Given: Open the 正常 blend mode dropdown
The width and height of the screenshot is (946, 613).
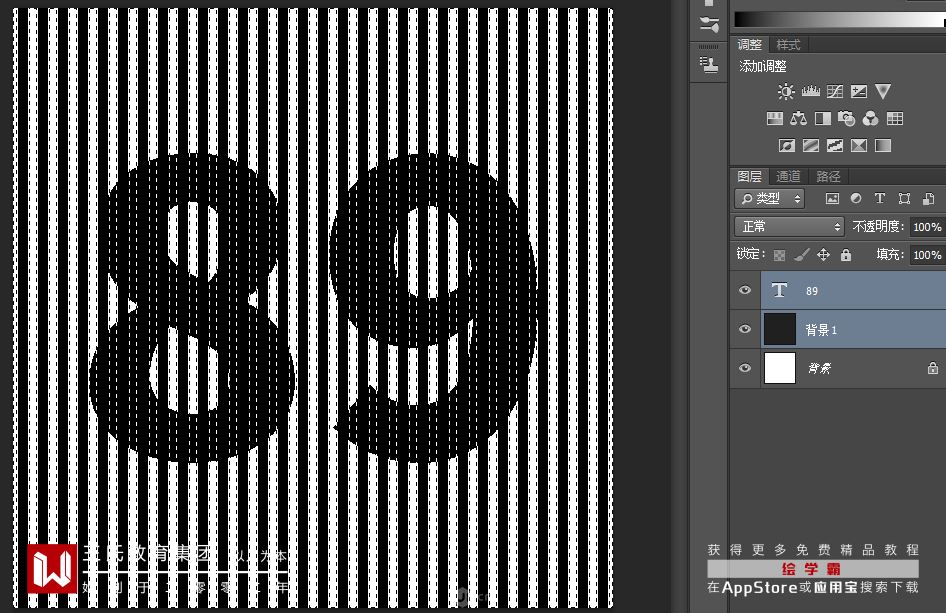Looking at the screenshot, I should [x=789, y=226].
